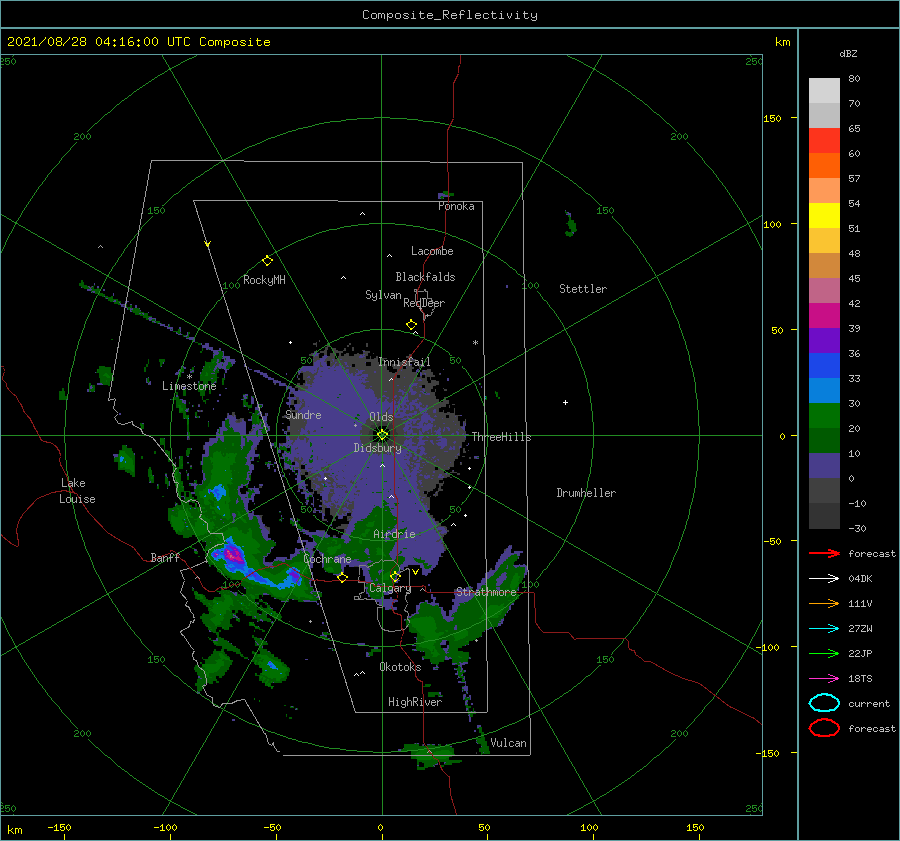Image resolution: width=900 pixels, height=841 pixels.
Task: Select the 80 dBZ light gray swatch
Action: coord(824,90)
